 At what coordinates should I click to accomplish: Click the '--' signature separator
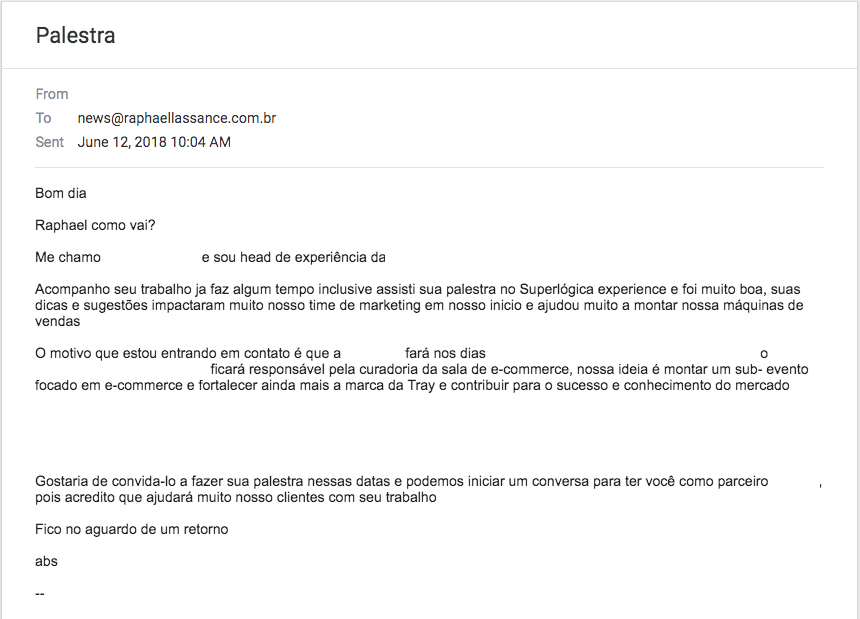tap(40, 594)
